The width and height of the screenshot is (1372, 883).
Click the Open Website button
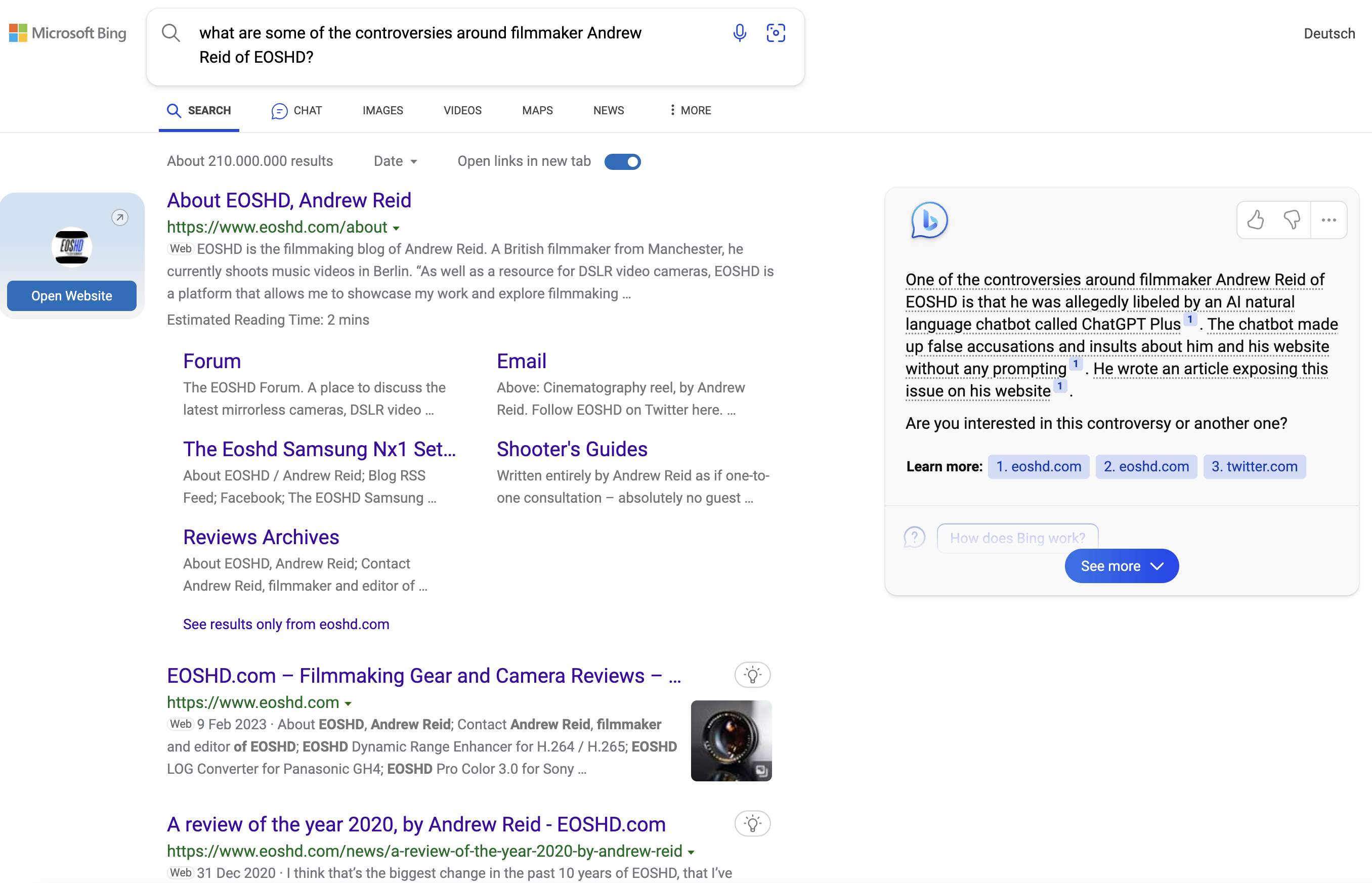[72, 296]
